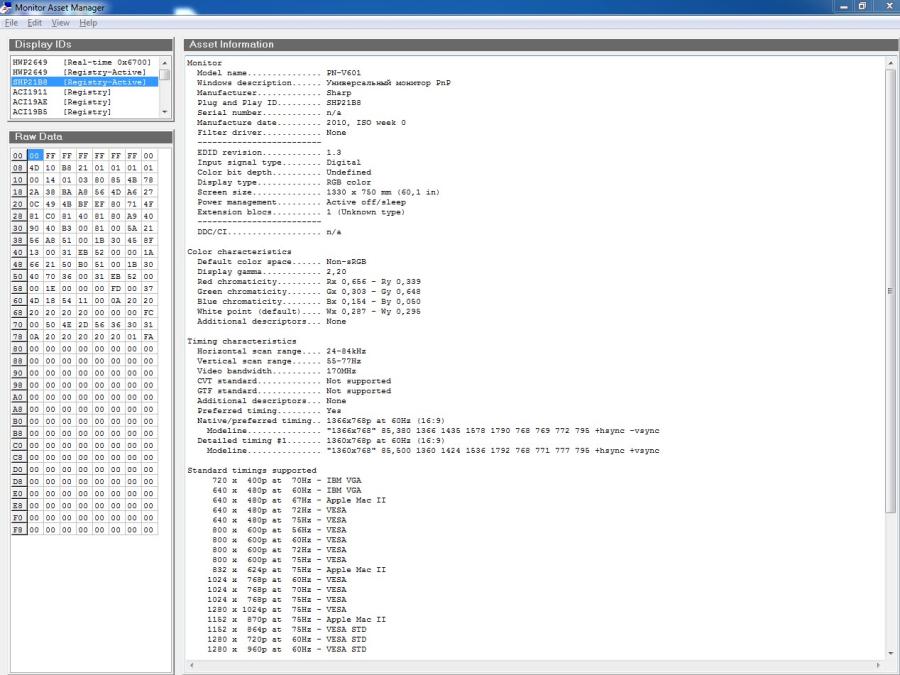This screenshot has width=900, height=675.
Task: Open the Edit menu
Action: point(35,22)
